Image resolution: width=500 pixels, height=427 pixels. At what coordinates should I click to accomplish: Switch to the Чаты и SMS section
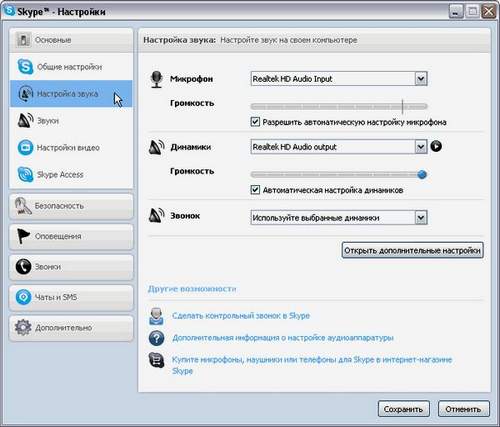click(x=71, y=297)
